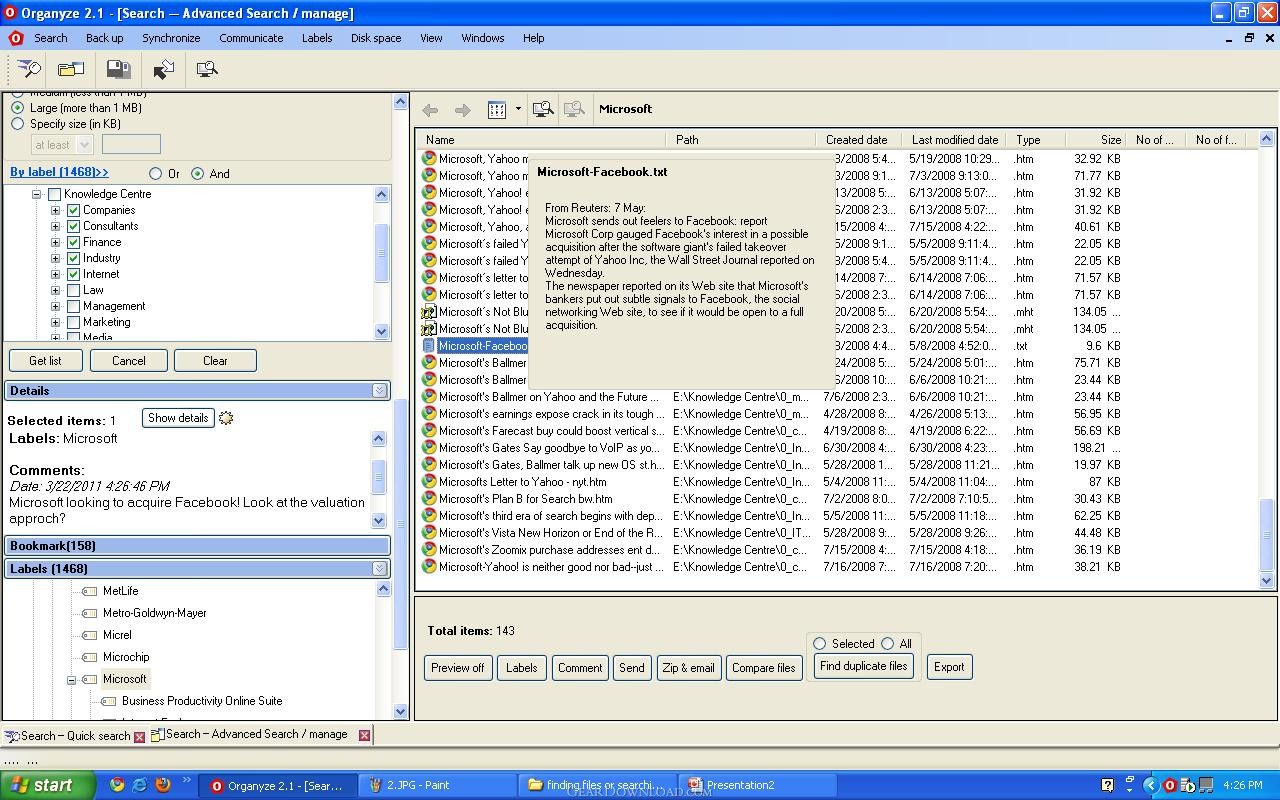Sort file list by the Size column header
The width and height of the screenshot is (1280, 800).
click(1094, 140)
